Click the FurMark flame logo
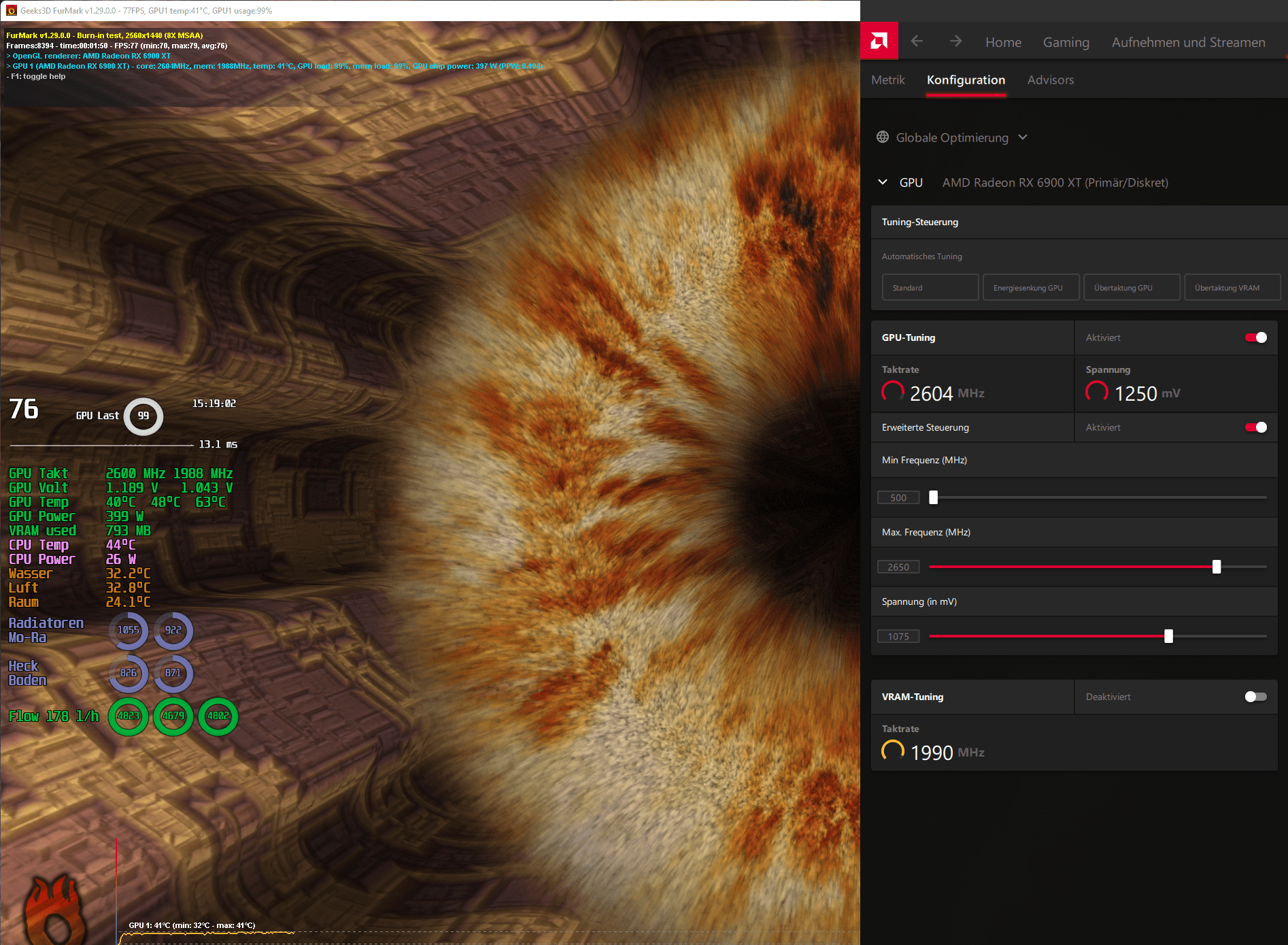The height and width of the screenshot is (945, 1288). [56, 910]
